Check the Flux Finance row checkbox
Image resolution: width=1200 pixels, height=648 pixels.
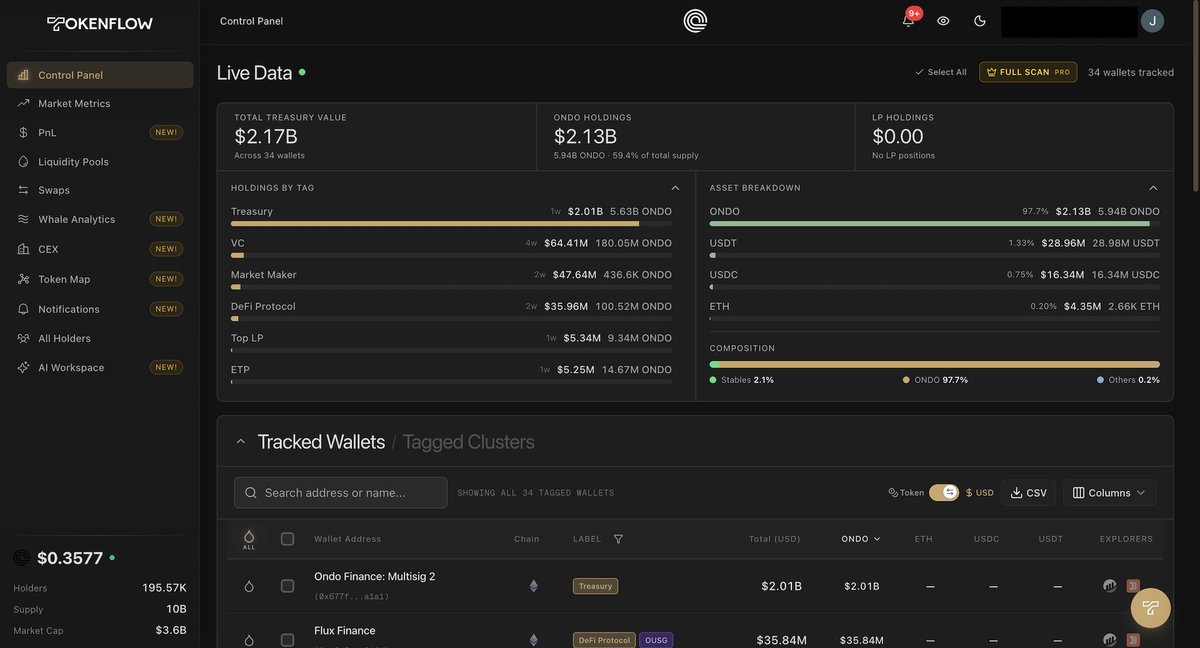tap(287, 640)
